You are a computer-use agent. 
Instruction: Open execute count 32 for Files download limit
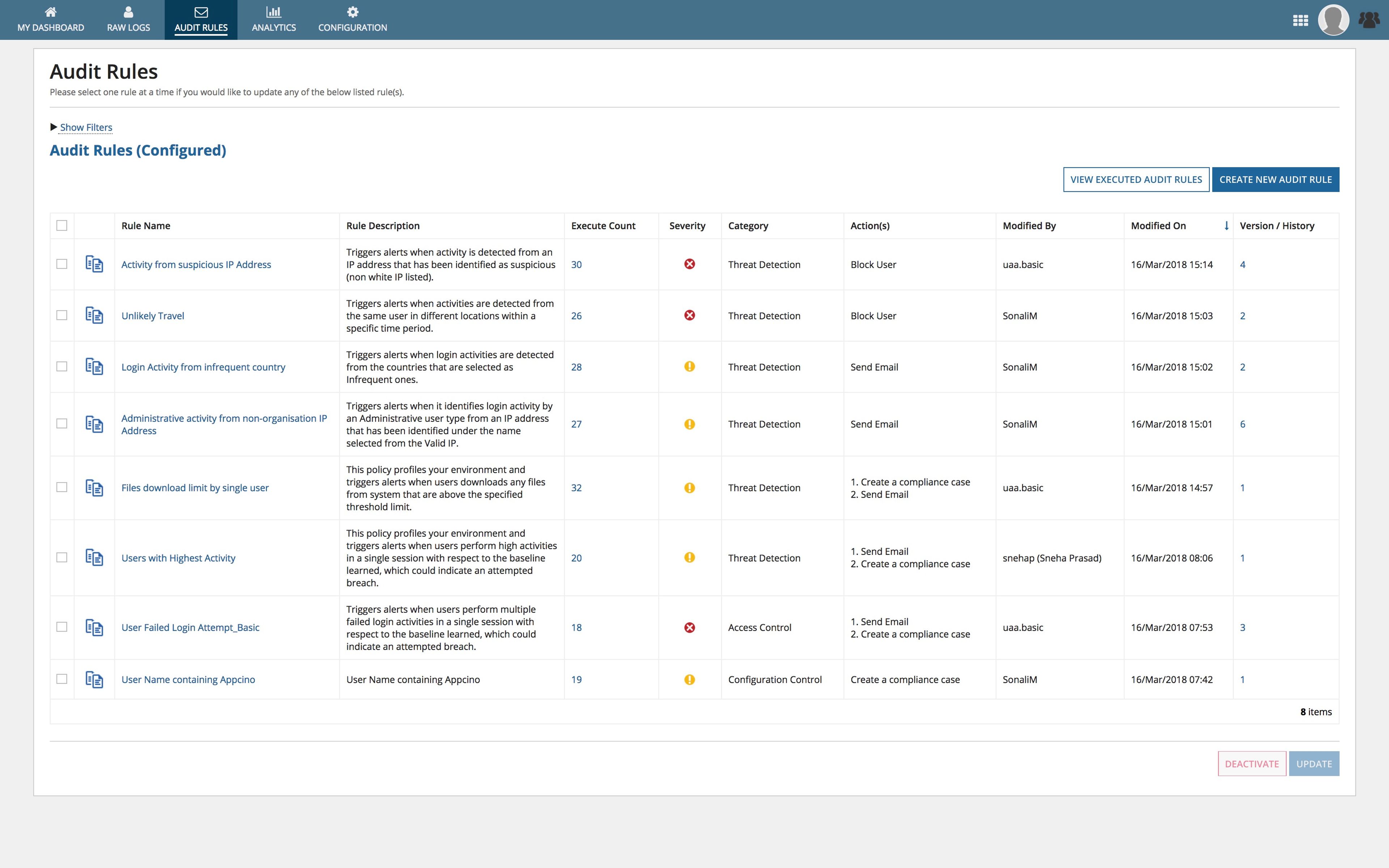point(576,488)
